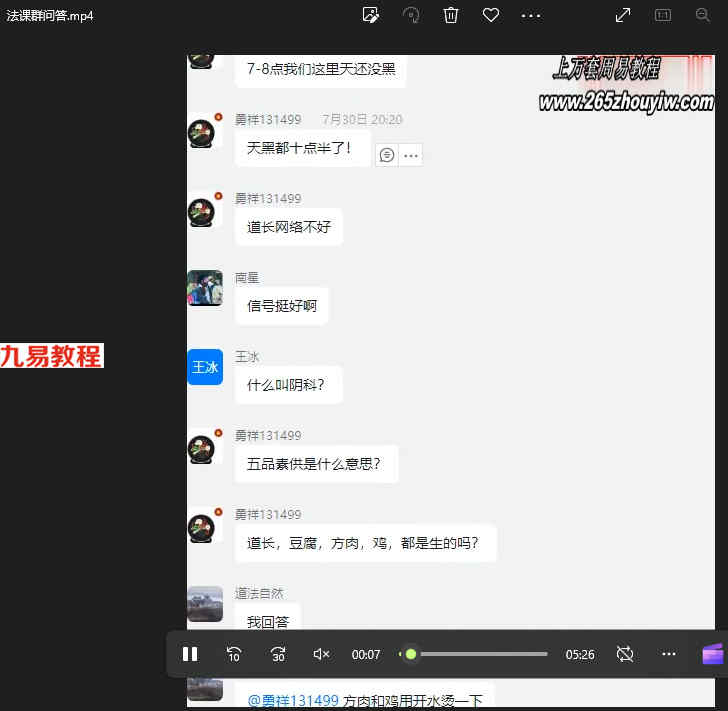Click message 7-8点我们这里天还没黑
The height and width of the screenshot is (711, 728).
click(321, 69)
